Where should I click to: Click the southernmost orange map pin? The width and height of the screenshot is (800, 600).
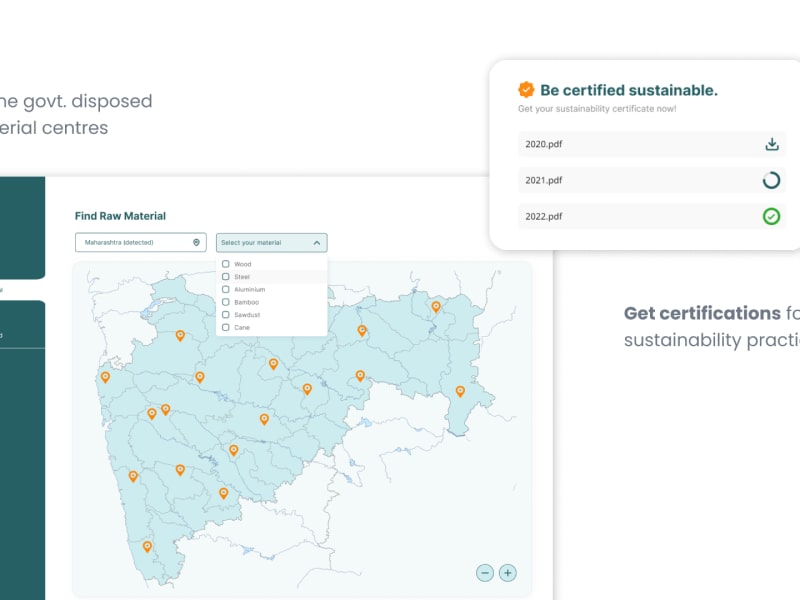coord(147,546)
